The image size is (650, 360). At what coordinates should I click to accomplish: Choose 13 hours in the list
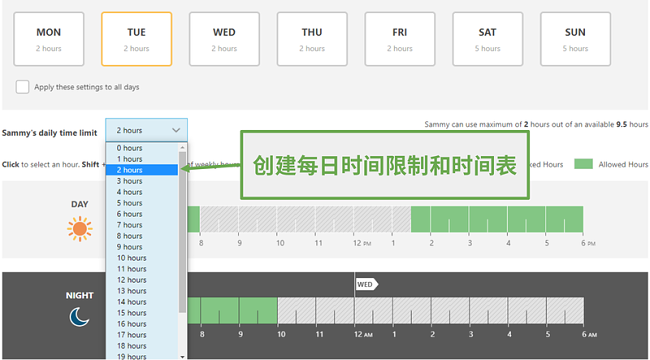coord(142,291)
